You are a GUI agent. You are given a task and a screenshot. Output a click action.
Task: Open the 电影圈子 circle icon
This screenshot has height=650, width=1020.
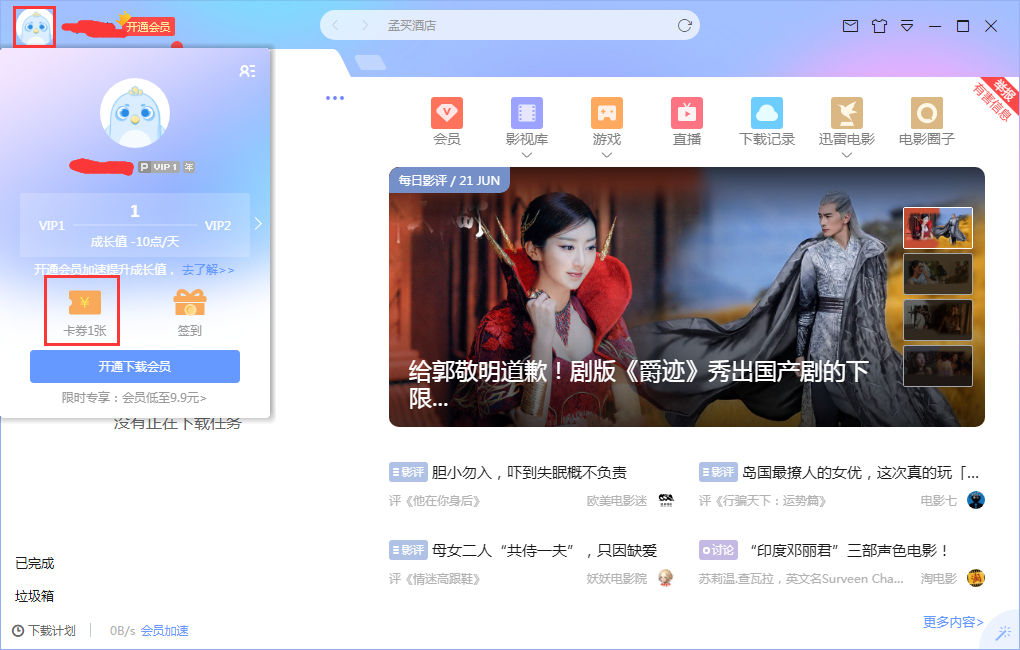tap(927, 113)
